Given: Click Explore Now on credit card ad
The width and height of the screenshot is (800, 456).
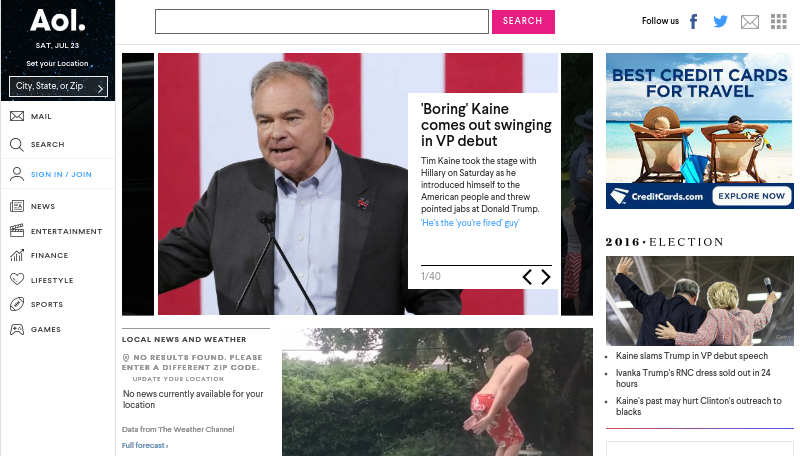Looking at the screenshot, I should click(752, 196).
